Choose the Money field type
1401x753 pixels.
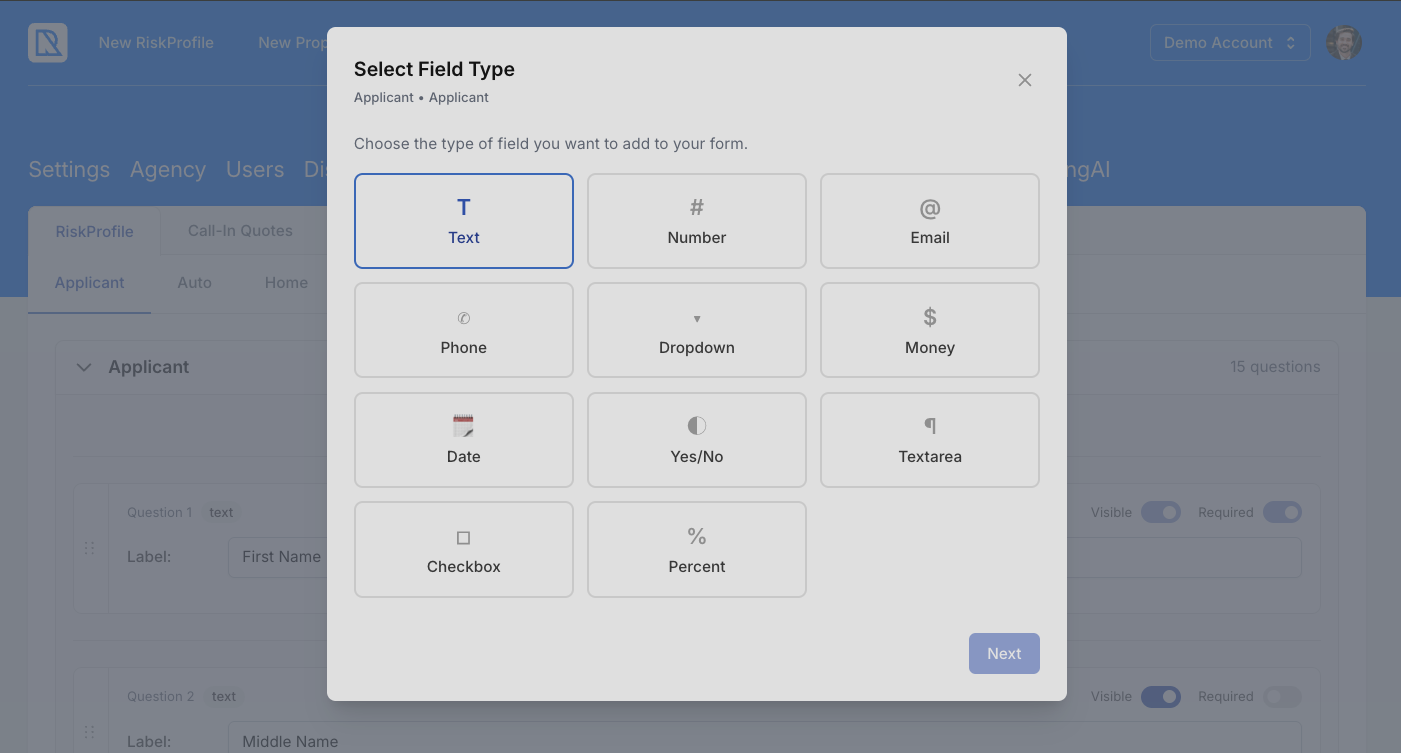(x=930, y=330)
